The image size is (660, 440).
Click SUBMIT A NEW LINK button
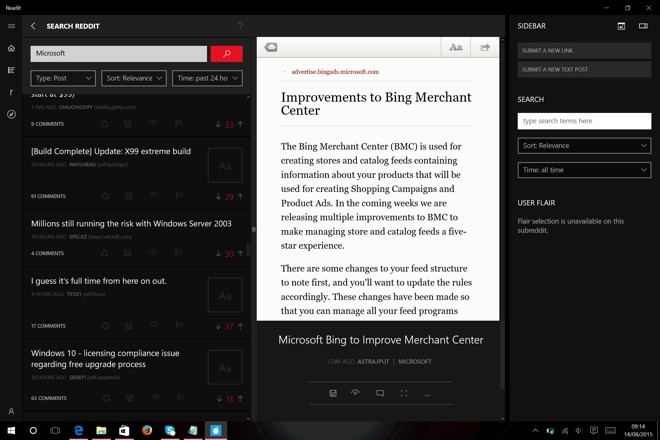click(584, 51)
